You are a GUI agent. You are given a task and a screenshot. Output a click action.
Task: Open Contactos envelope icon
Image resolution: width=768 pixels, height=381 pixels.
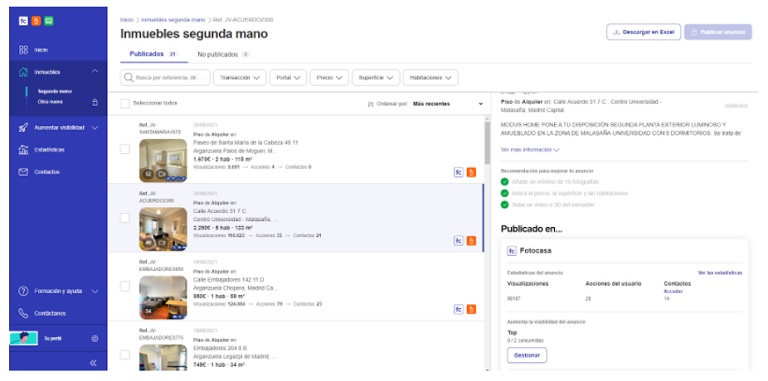tap(23, 172)
